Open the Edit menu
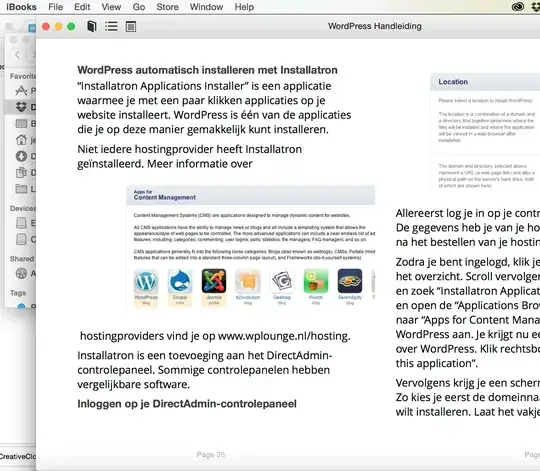 (x=82, y=7)
